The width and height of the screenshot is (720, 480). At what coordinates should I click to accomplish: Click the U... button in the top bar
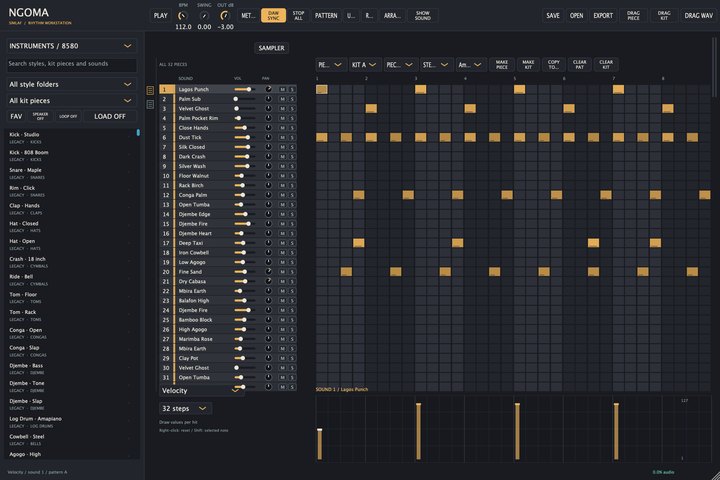click(x=351, y=16)
